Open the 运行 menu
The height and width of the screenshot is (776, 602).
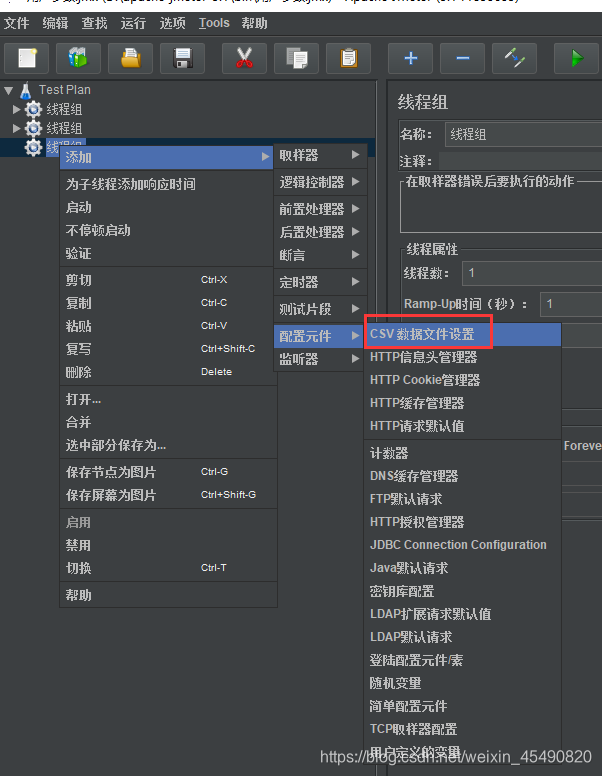coord(133,23)
